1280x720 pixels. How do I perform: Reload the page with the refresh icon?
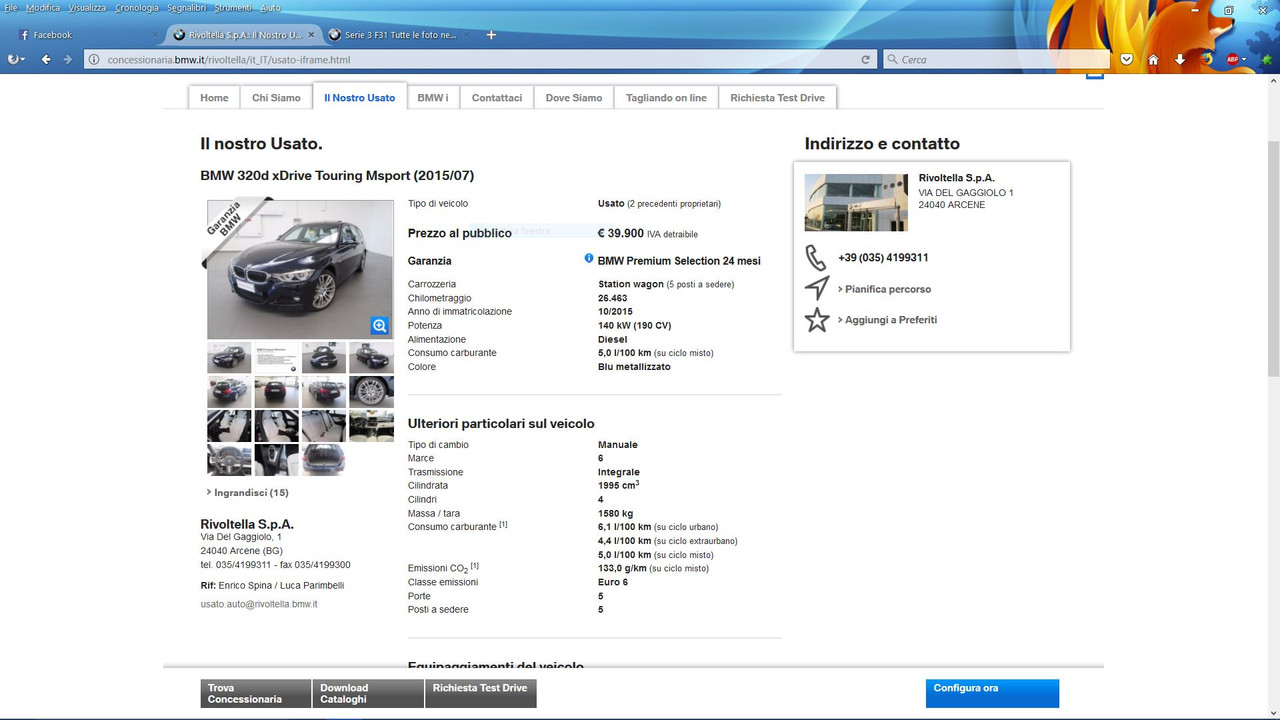[x=866, y=60]
